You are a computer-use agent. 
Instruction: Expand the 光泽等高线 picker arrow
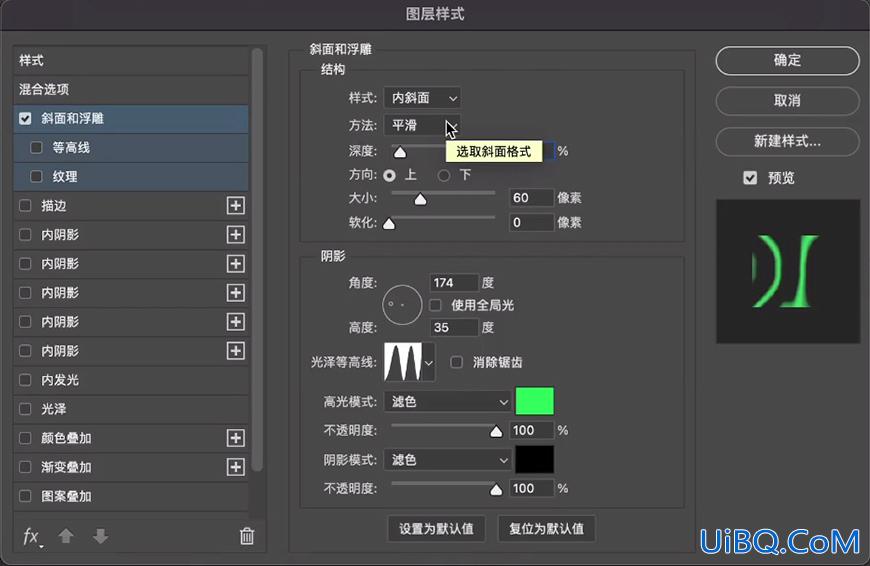429,363
